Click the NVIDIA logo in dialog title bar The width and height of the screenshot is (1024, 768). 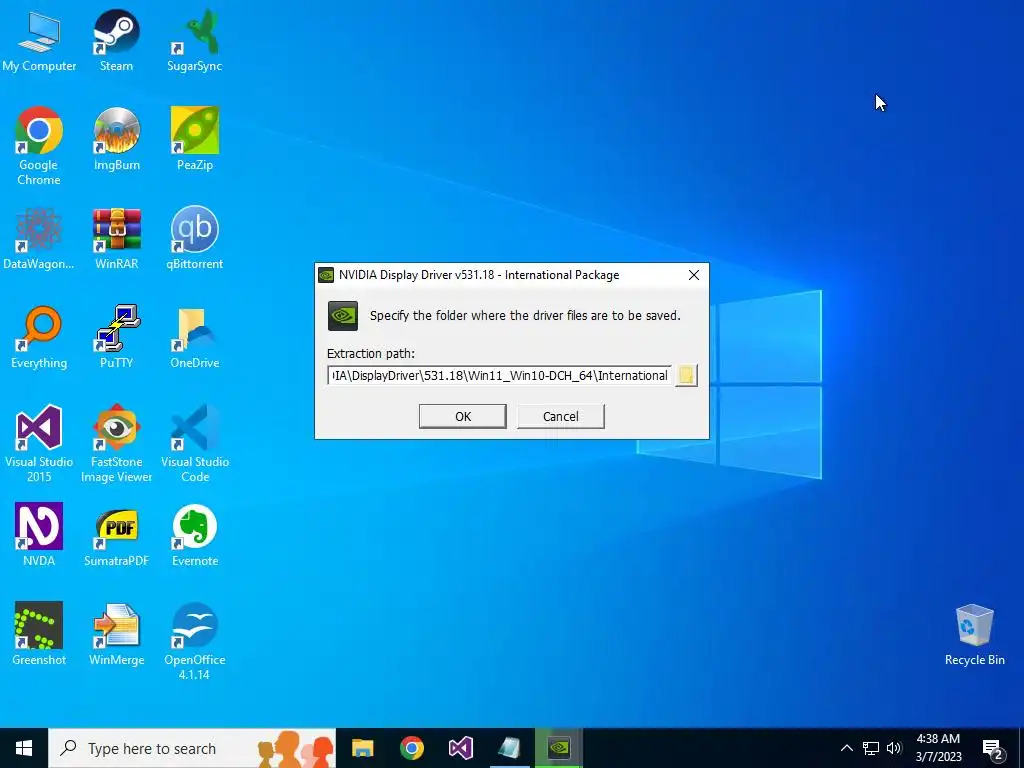[x=326, y=275]
